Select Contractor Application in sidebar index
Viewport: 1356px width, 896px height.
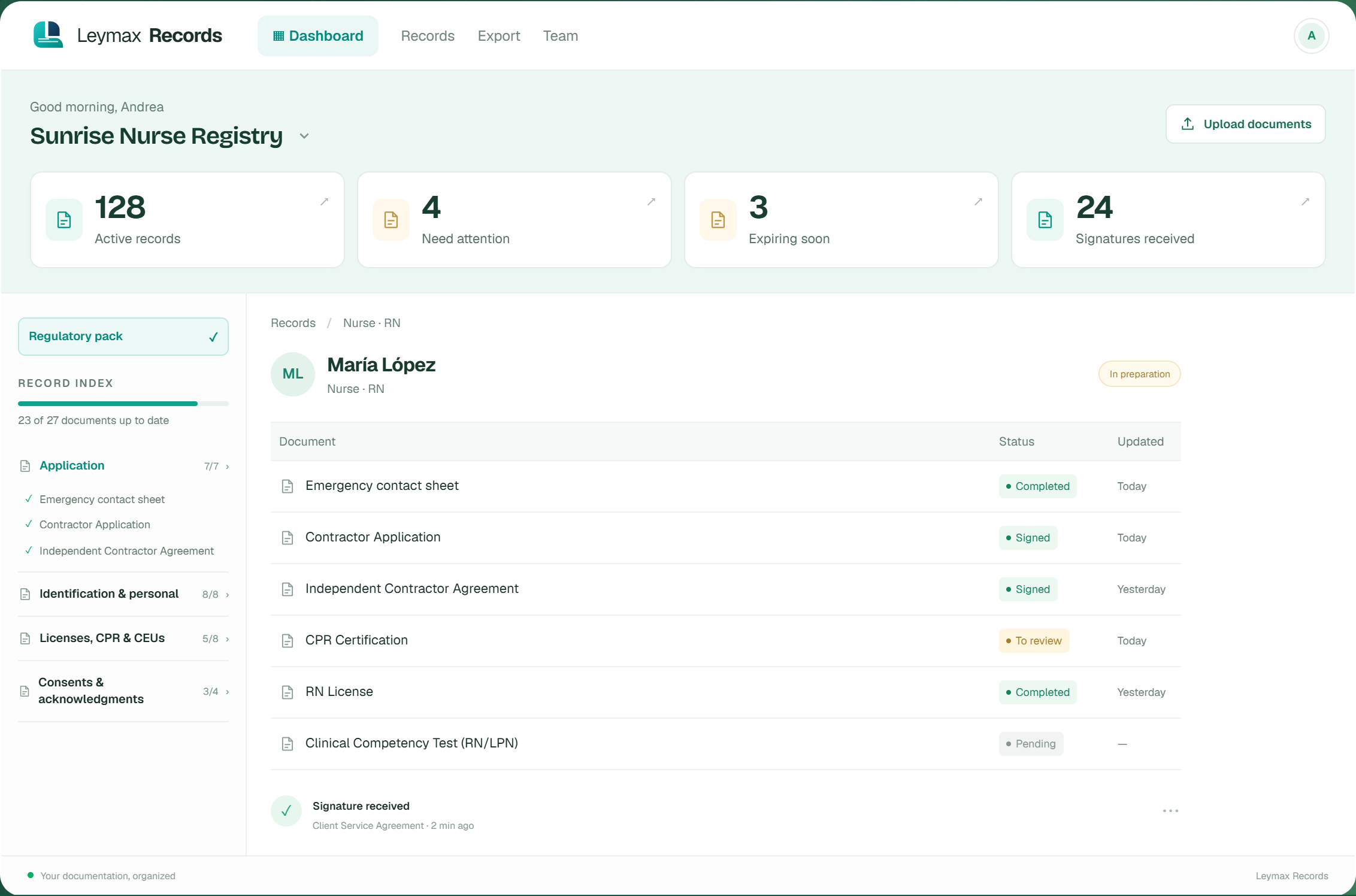pyautogui.click(x=95, y=525)
